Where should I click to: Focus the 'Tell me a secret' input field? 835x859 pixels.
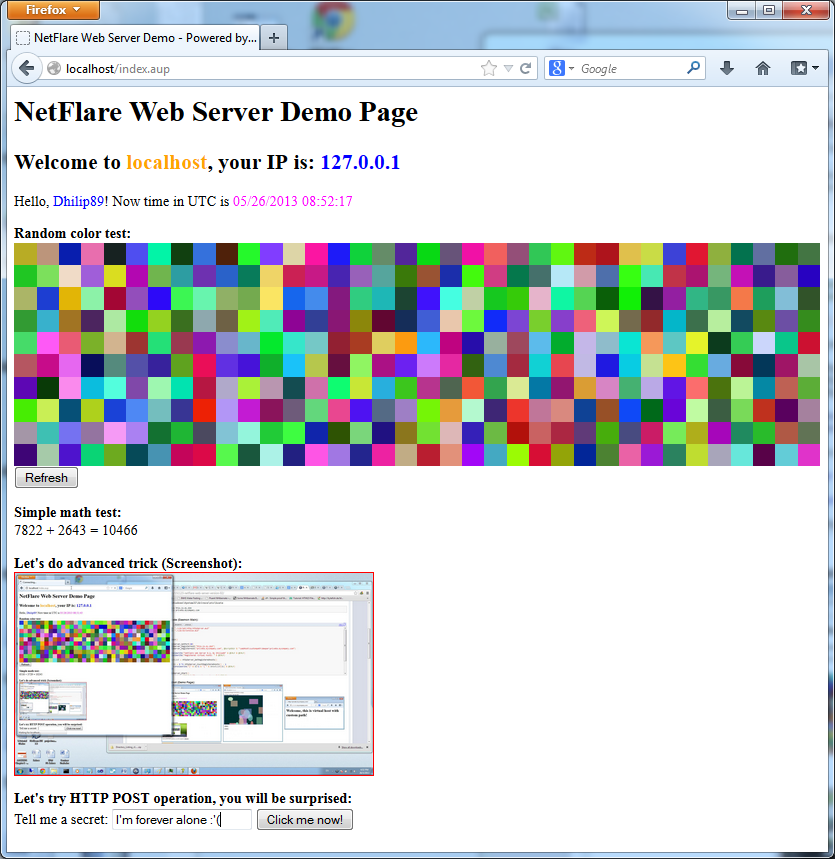pyautogui.click(x=182, y=820)
